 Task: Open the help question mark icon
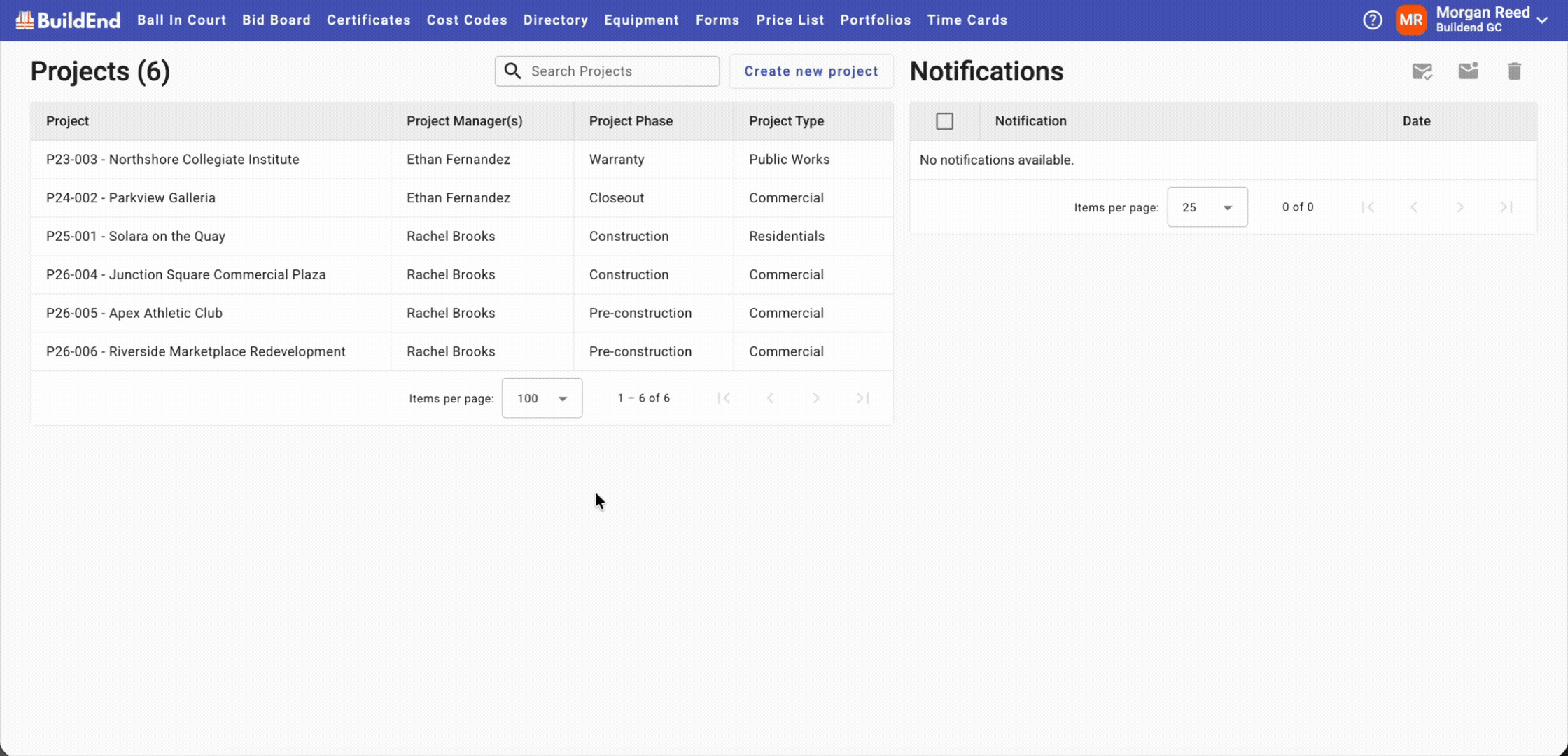[1373, 20]
